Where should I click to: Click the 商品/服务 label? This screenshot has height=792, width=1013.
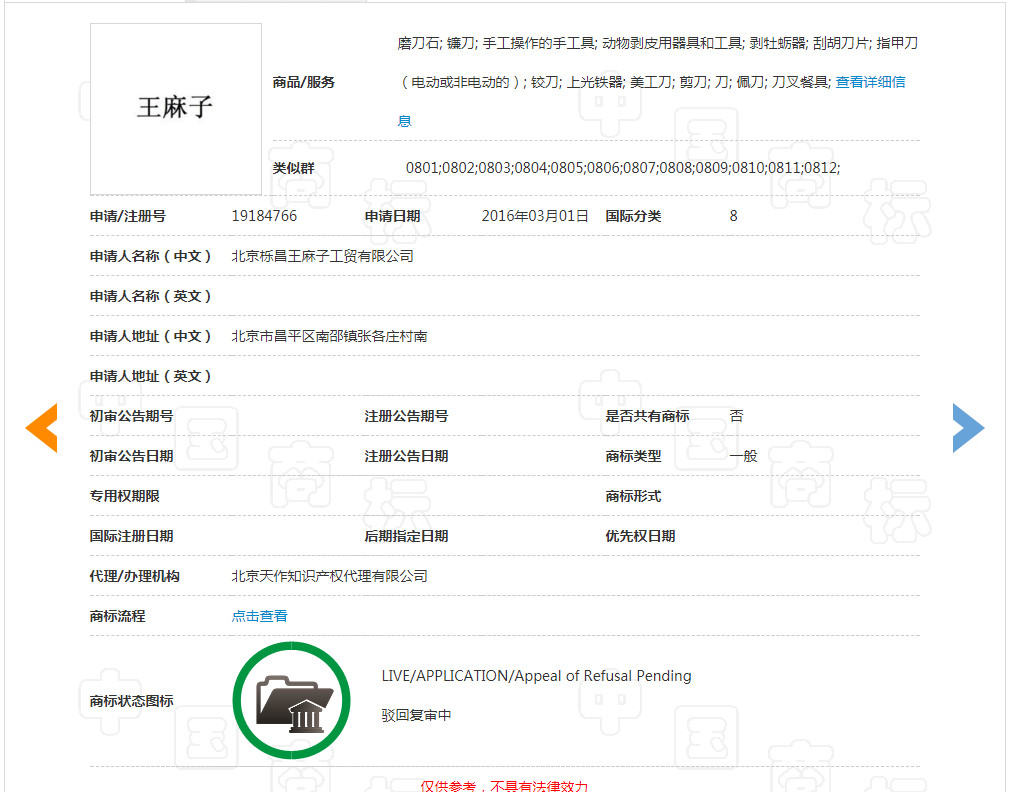304,82
